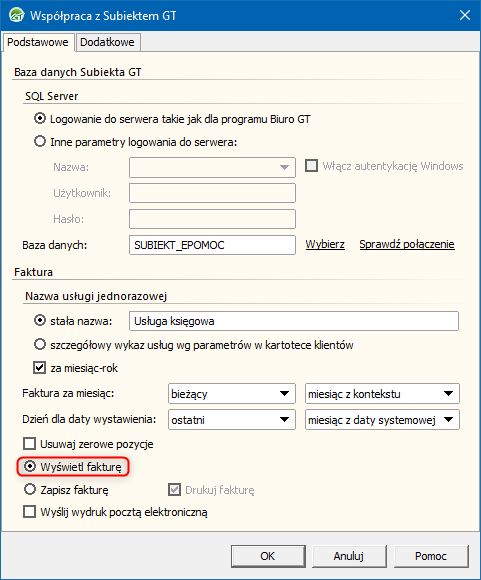This screenshot has width=481, height=580.
Task: Select the Zapisz fakturę radio button
Action: pyautogui.click(x=30, y=489)
